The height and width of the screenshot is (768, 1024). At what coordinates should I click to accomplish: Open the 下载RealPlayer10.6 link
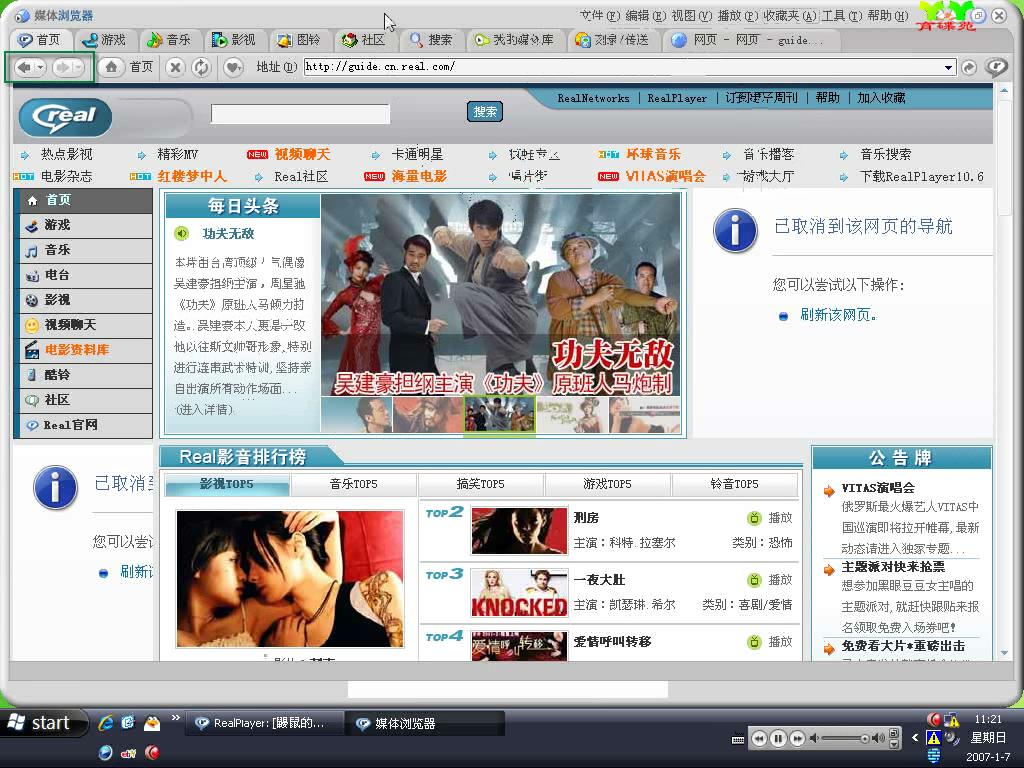921,176
